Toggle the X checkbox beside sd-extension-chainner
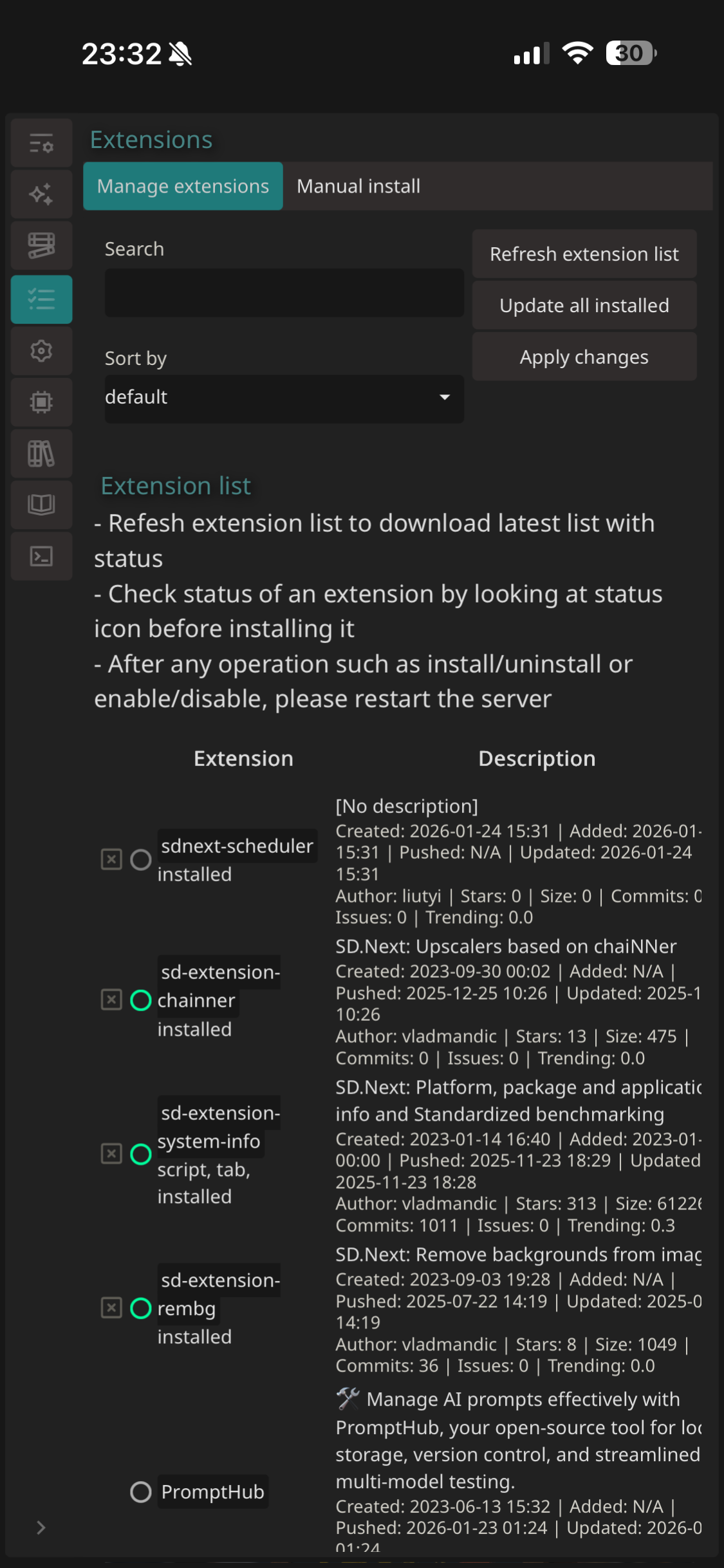This screenshot has width=724, height=1568. pos(111,1000)
